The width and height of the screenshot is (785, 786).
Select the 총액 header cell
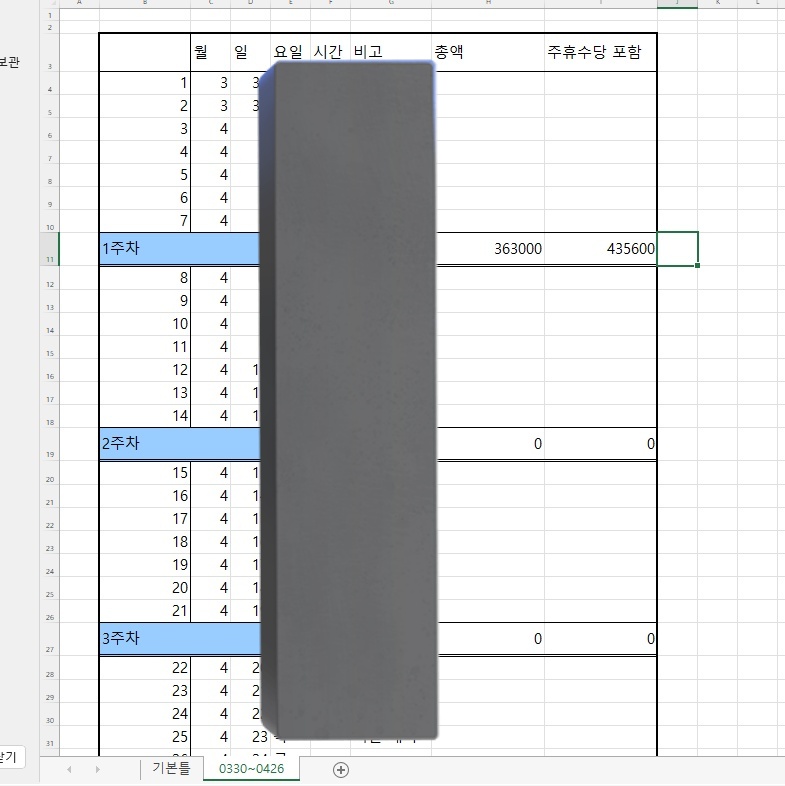488,52
